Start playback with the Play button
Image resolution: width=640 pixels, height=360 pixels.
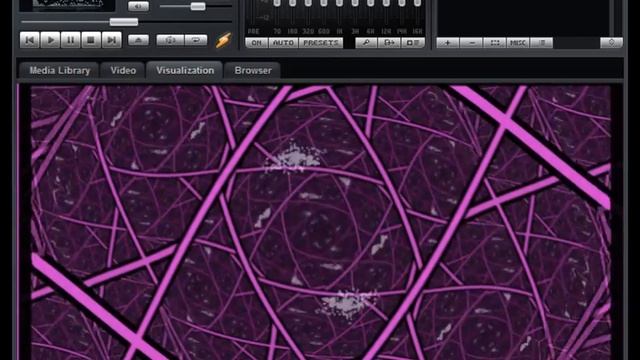50,40
